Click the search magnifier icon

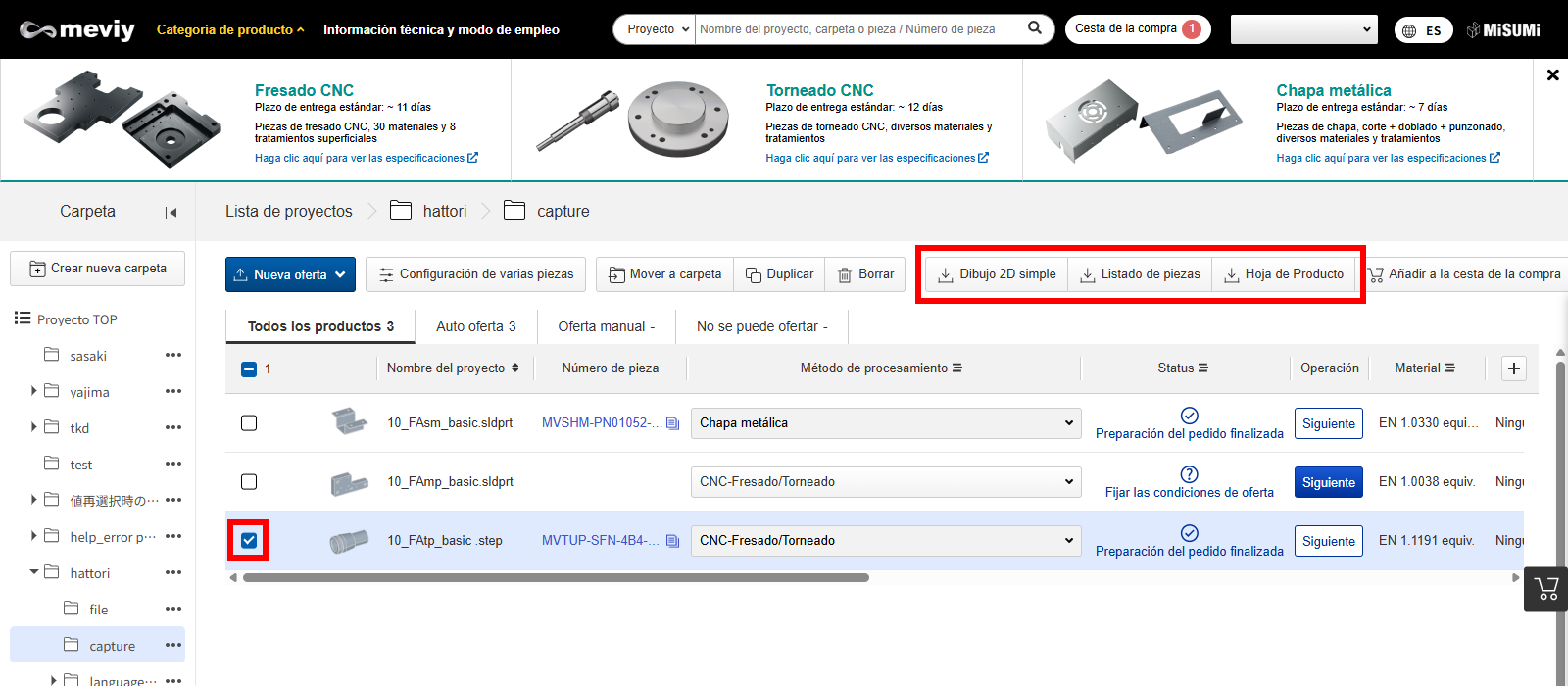tap(1034, 28)
